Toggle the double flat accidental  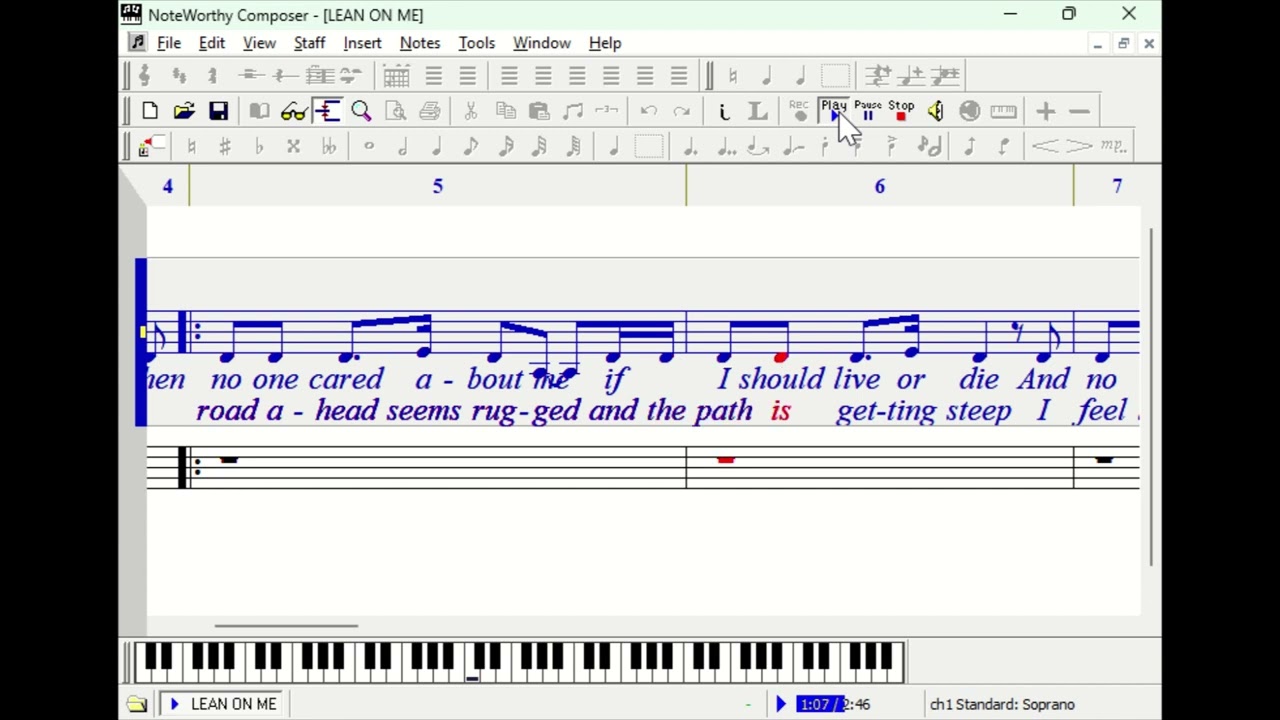click(327, 147)
